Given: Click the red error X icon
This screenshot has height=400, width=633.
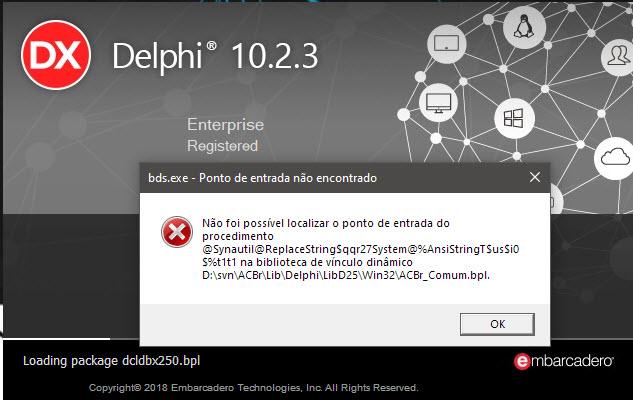Looking at the screenshot, I should coord(177,232).
